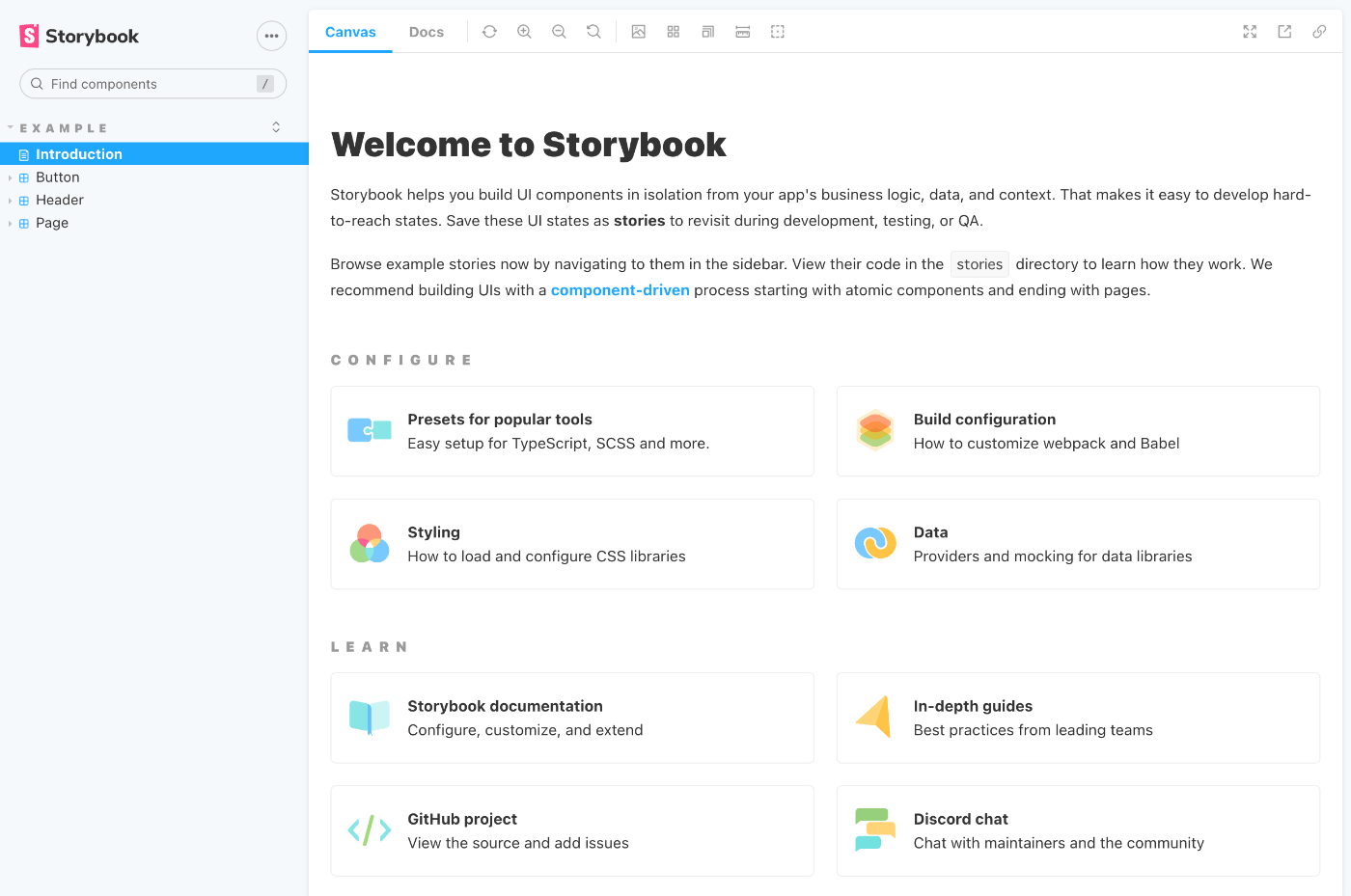The image size is (1351, 896).
Task: Open the background change tool
Action: 639,32
